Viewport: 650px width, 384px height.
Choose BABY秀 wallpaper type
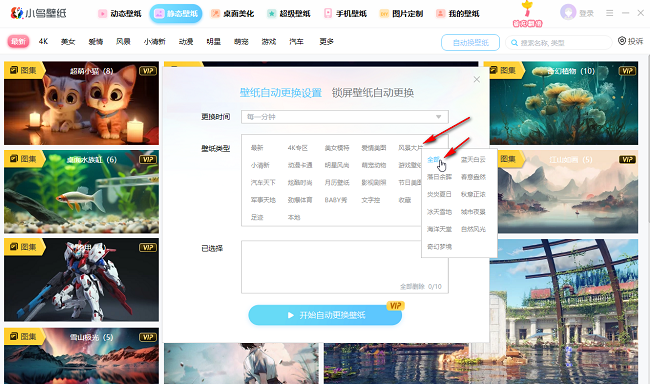336,200
